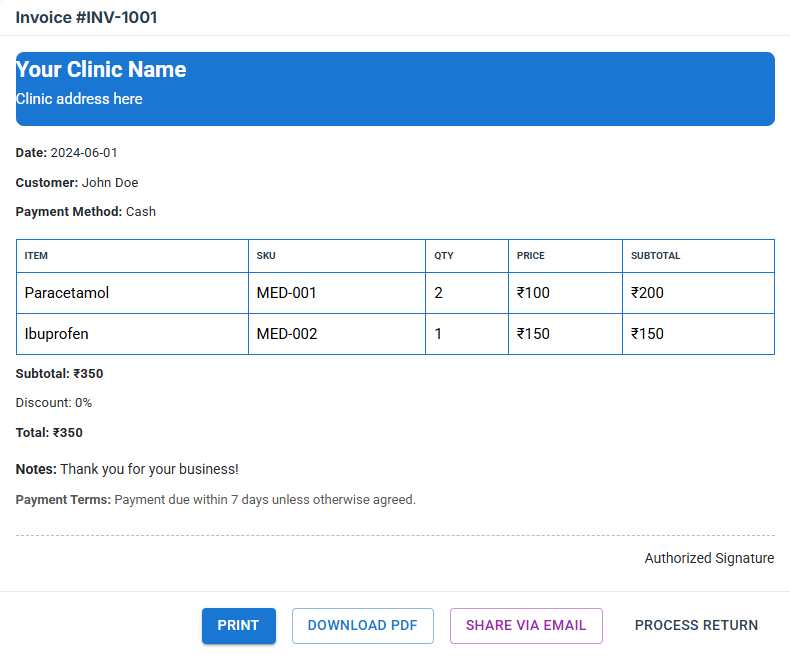790x657 pixels.
Task: Click the Total ₹350 line
Action: tap(50, 433)
